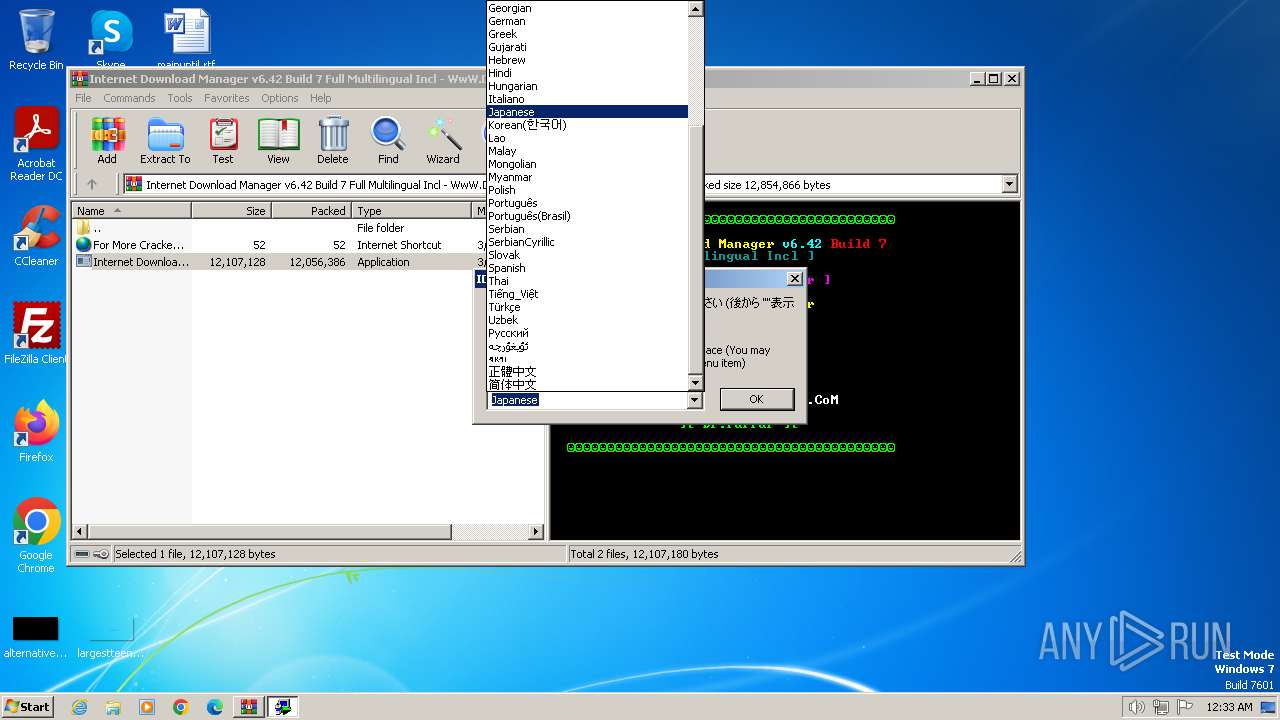Open the Favorites menu
This screenshot has width=1280, height=720.
pos(227,98)
